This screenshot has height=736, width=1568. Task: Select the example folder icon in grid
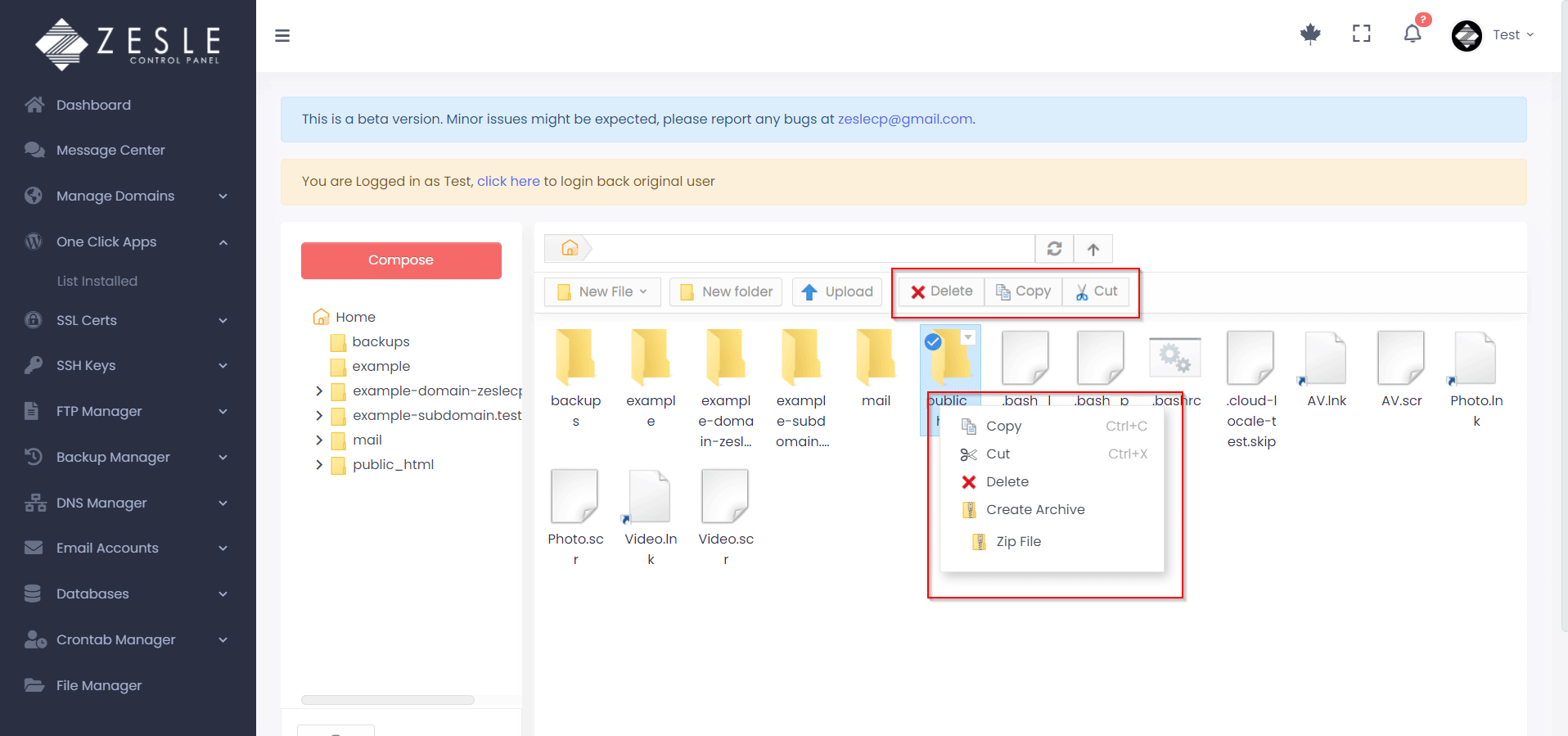pyautogui.click(x=651, y=357)
